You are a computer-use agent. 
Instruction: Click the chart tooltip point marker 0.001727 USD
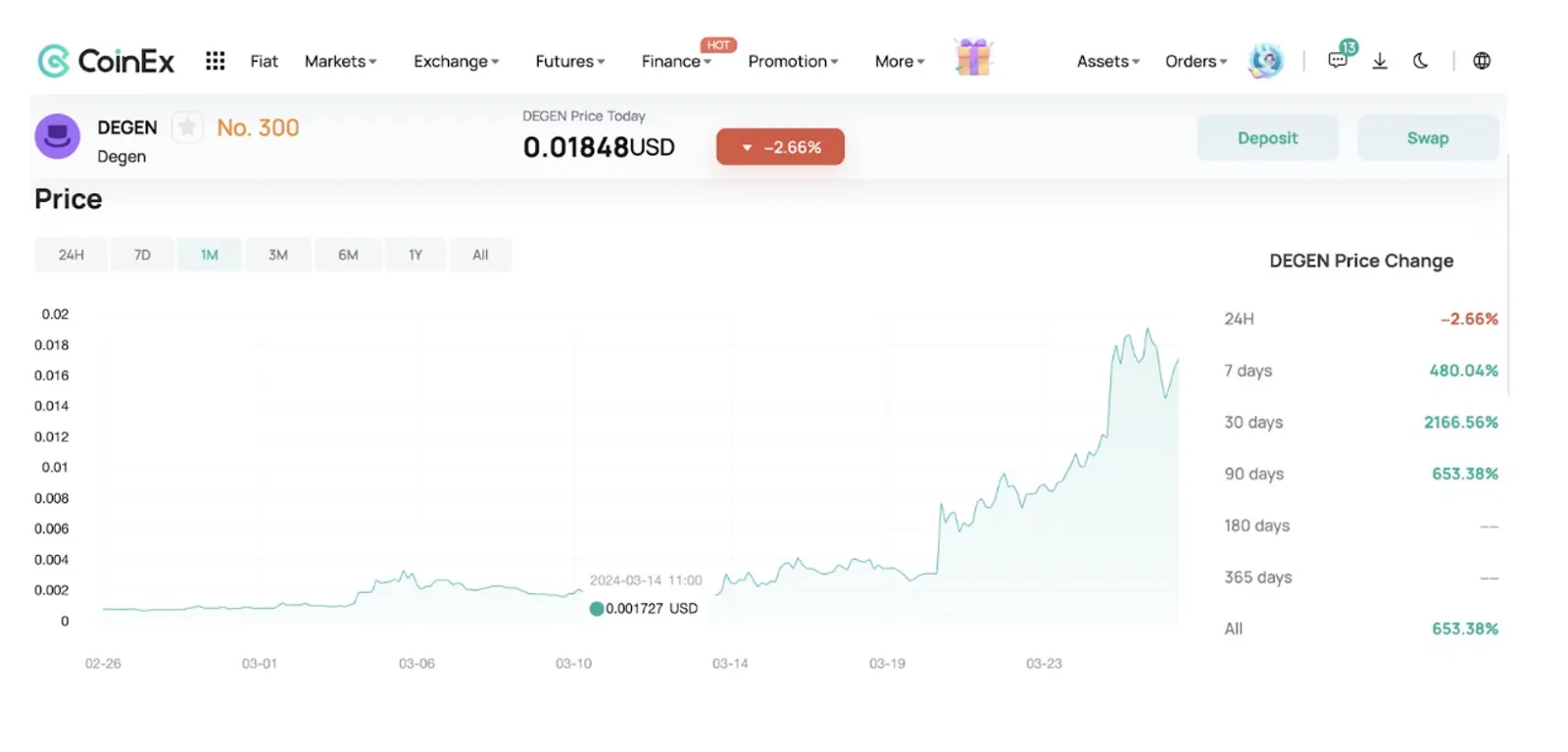point(596,609)
